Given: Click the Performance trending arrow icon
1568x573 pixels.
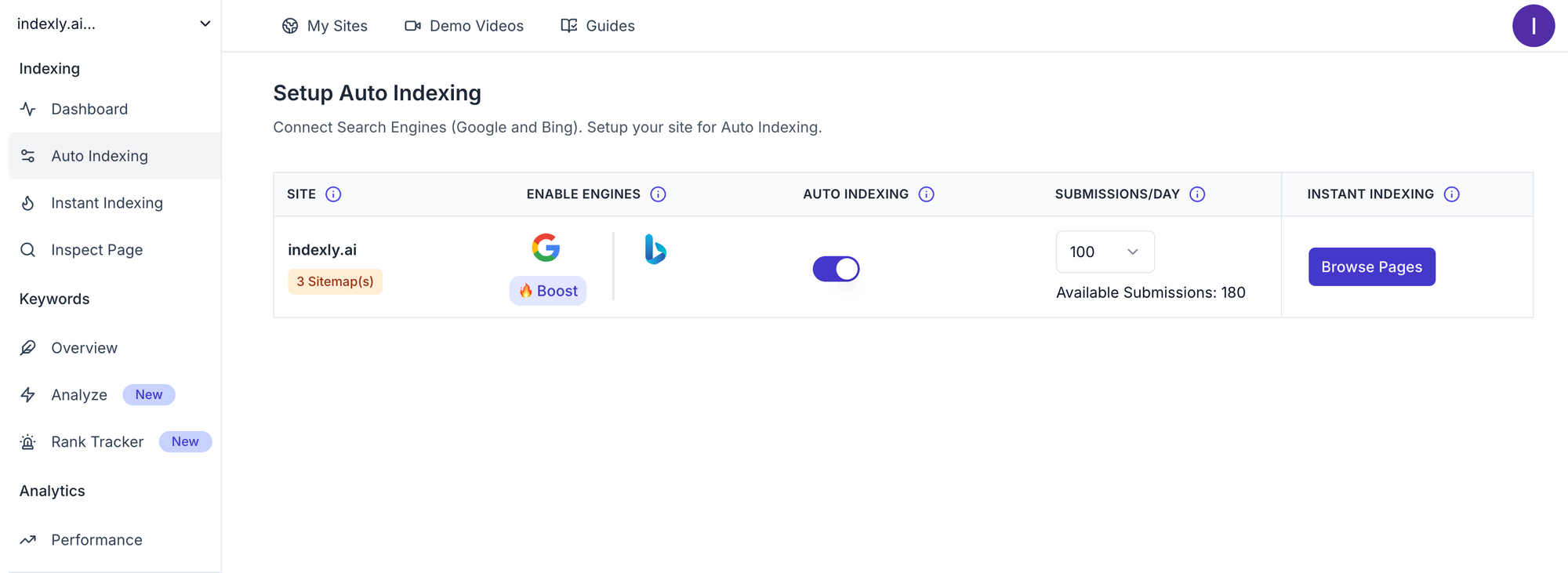Looking at the screenshot, I should pyautogui.click(x=28, y=540).
